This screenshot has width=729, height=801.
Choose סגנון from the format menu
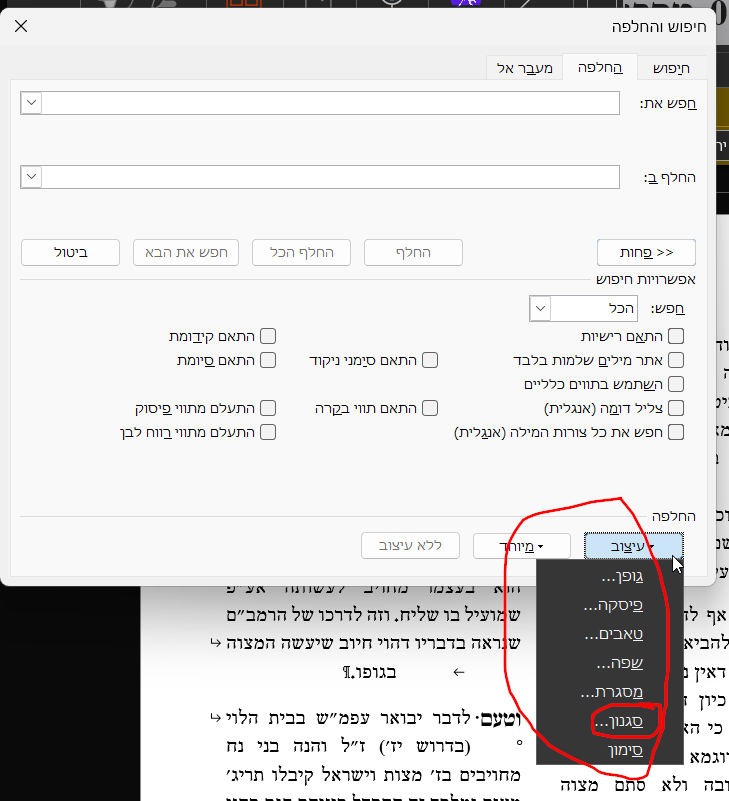(610, 721)
